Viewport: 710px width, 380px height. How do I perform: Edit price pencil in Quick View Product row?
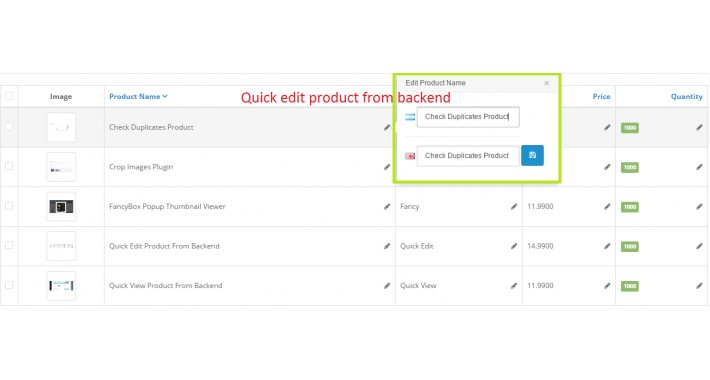tap(607, 286)
